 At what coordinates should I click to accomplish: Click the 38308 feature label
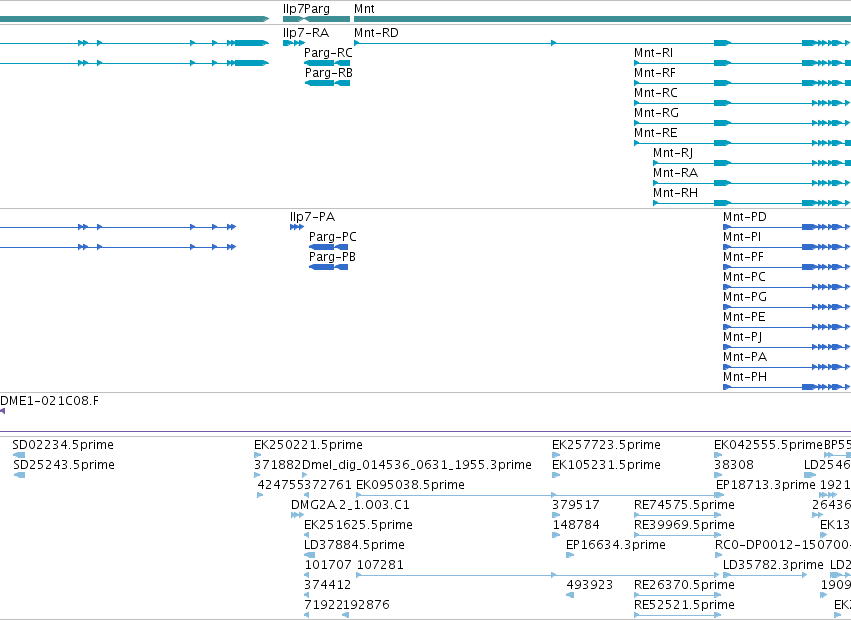click(x=734, y=465)
